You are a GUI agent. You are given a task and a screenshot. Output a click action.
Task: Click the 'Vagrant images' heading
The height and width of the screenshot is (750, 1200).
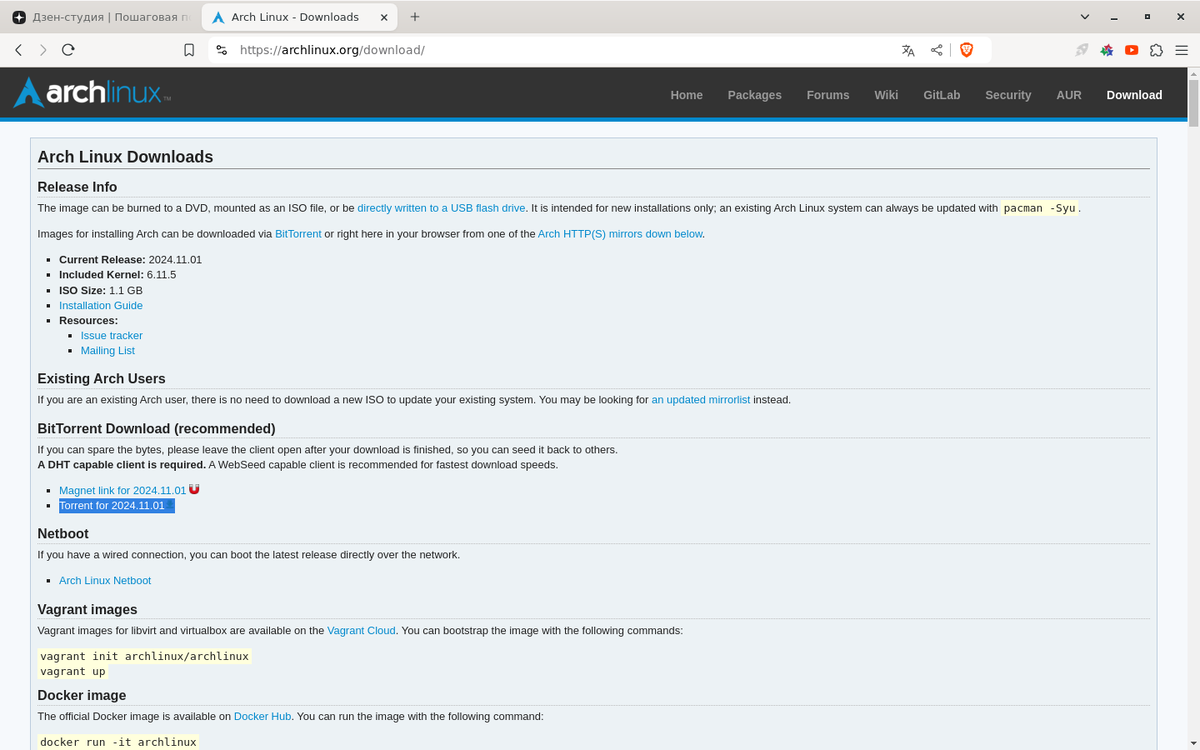coord(87,610)
